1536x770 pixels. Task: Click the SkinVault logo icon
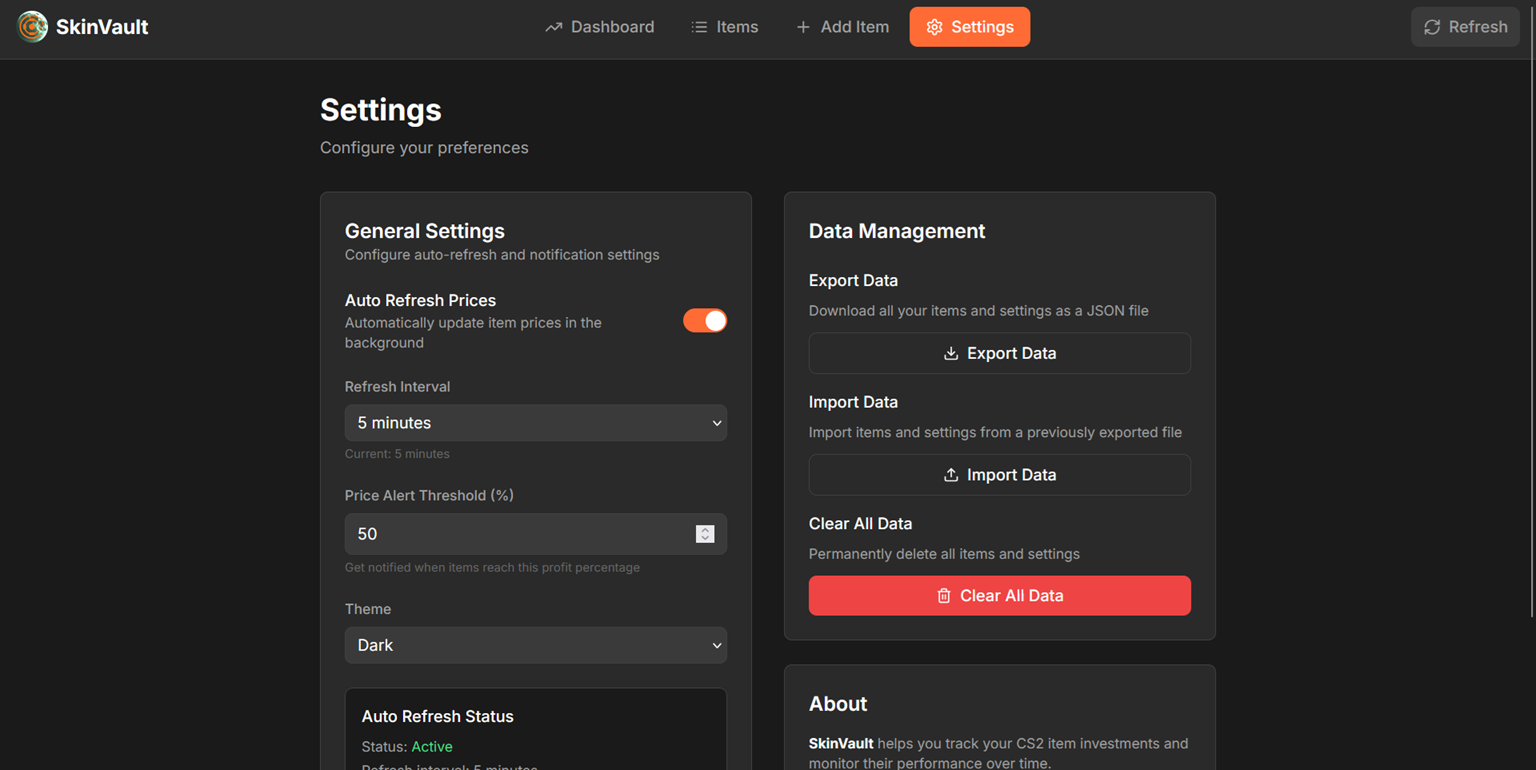click(x=33, y=26)
